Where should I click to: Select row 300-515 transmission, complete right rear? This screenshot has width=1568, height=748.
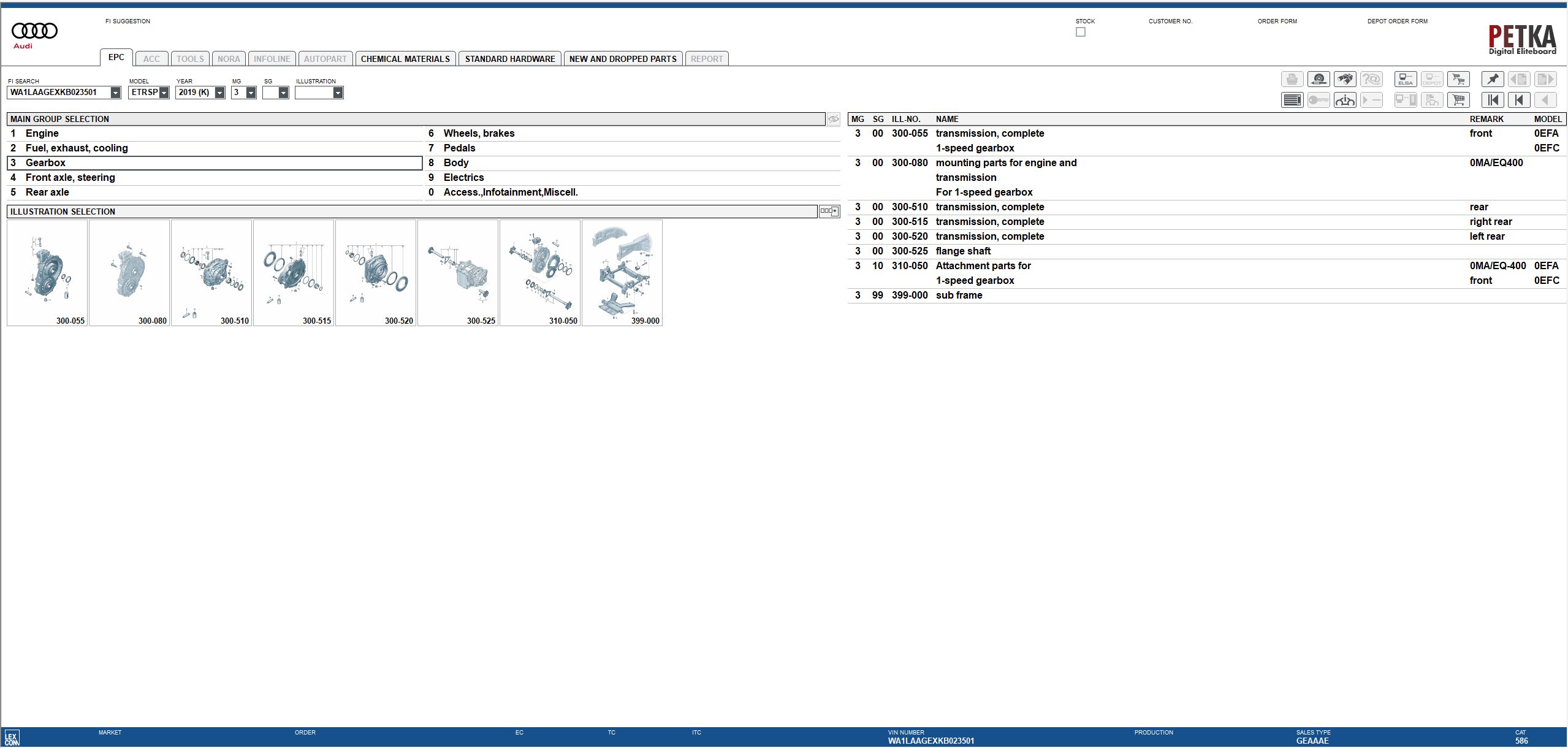click(1207, 222)
